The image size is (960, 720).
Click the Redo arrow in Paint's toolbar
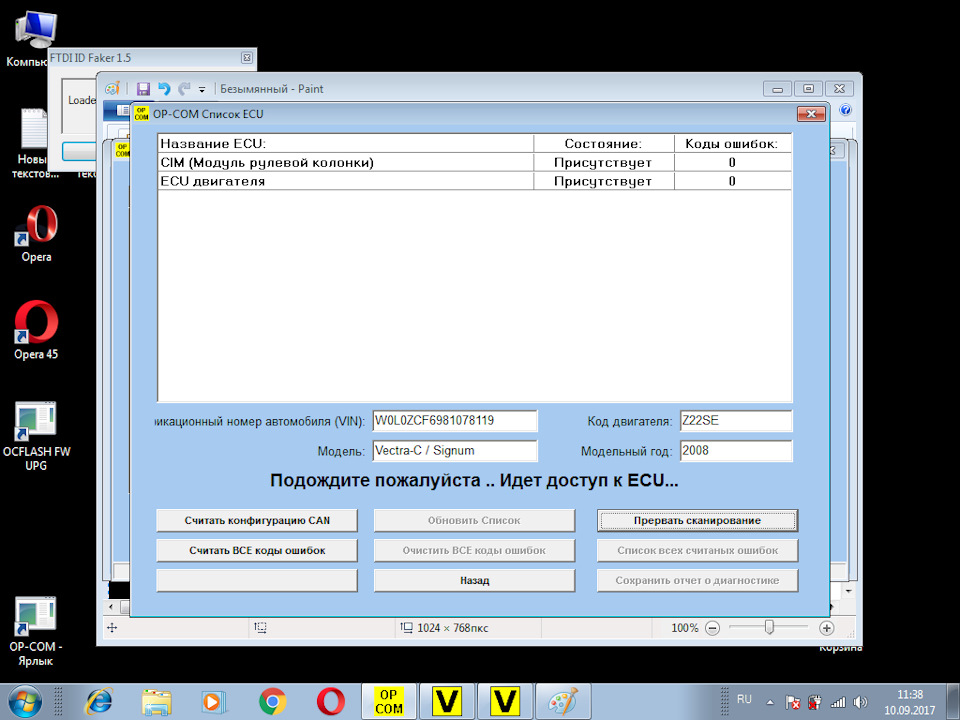pos(184,89)
